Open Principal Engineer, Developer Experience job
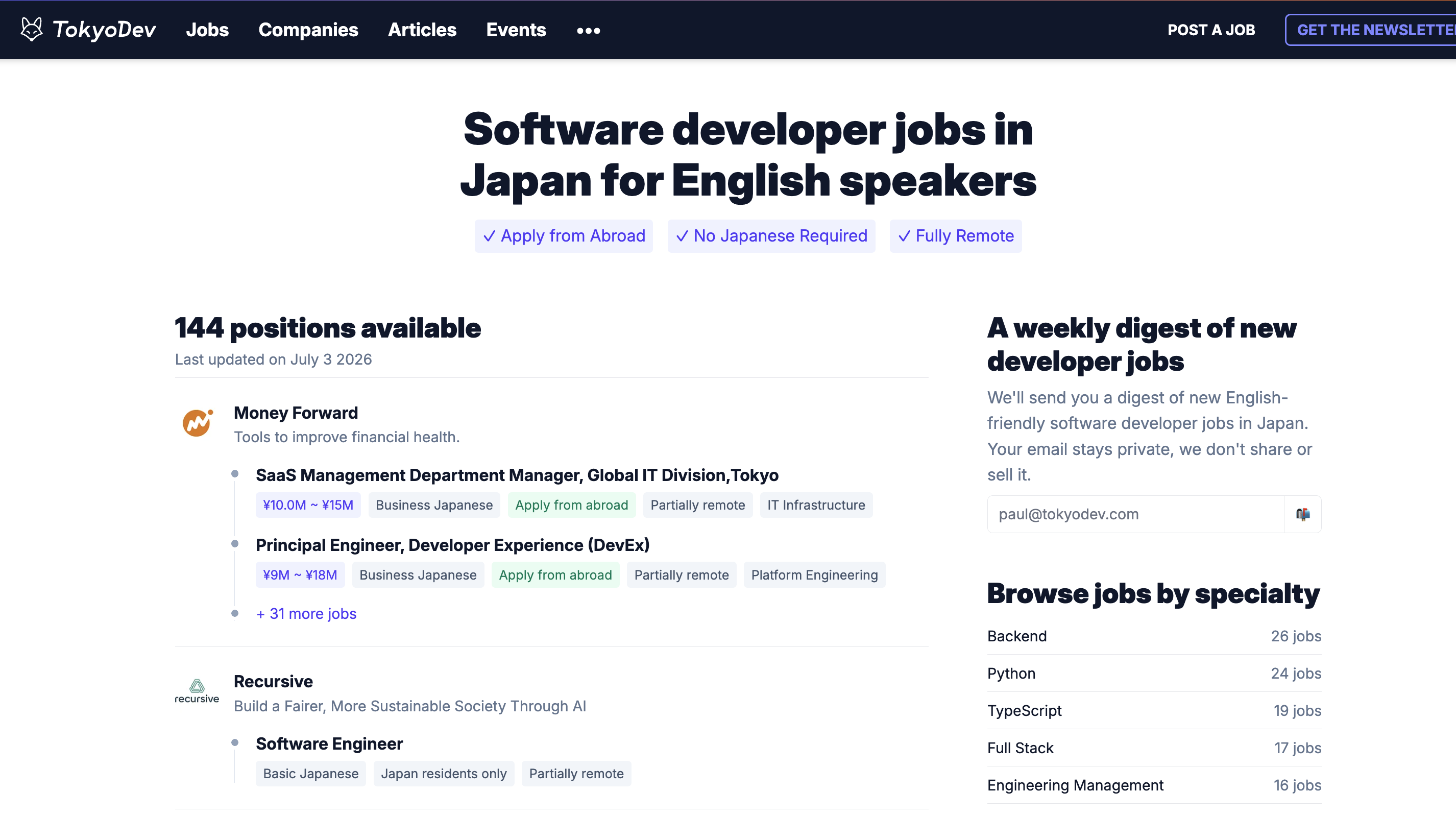 pyautogui.click(x=452, y=545)
